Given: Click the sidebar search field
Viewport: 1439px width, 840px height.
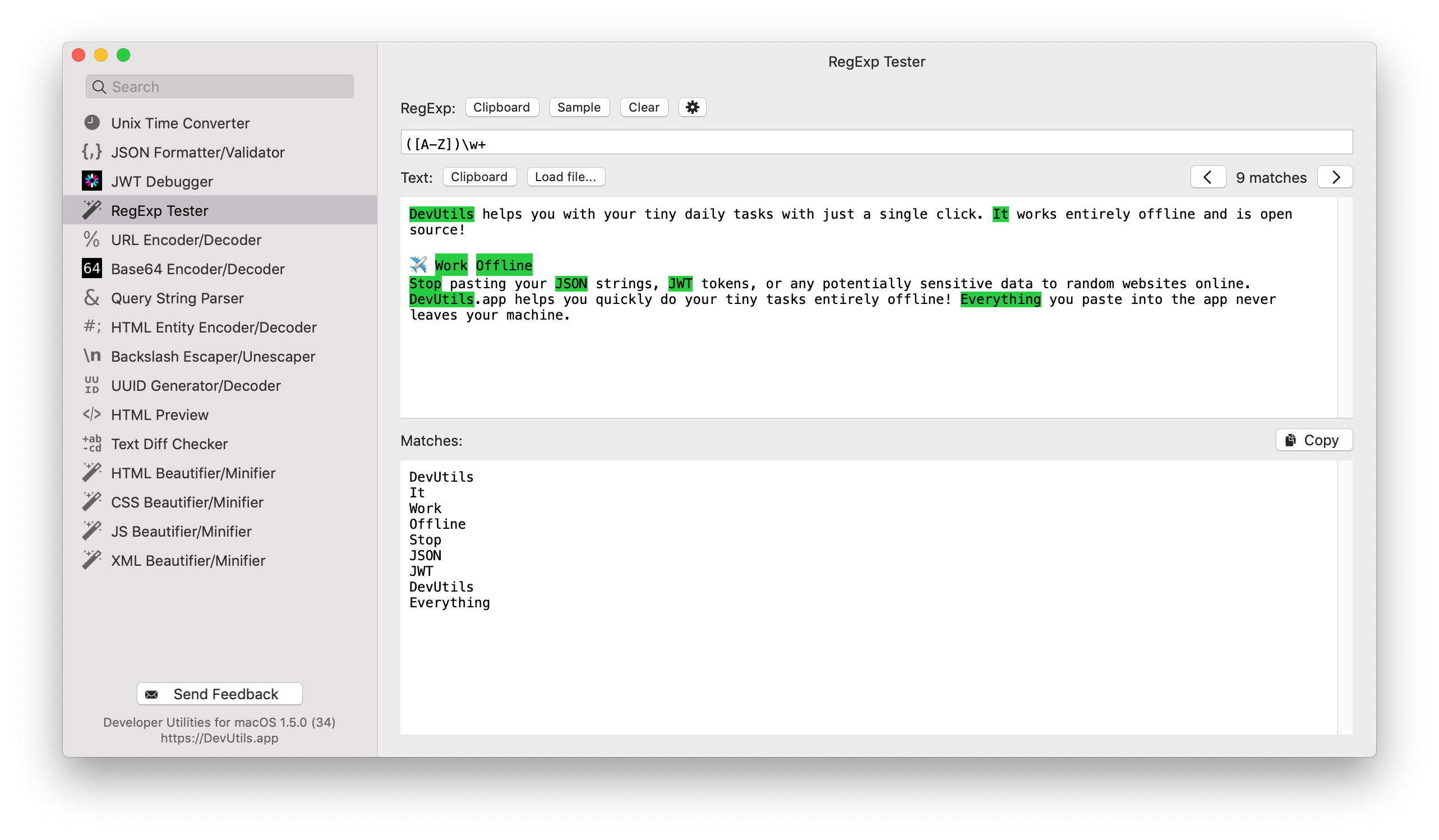Looking at the screenshot, I should (x=219, y=86).
